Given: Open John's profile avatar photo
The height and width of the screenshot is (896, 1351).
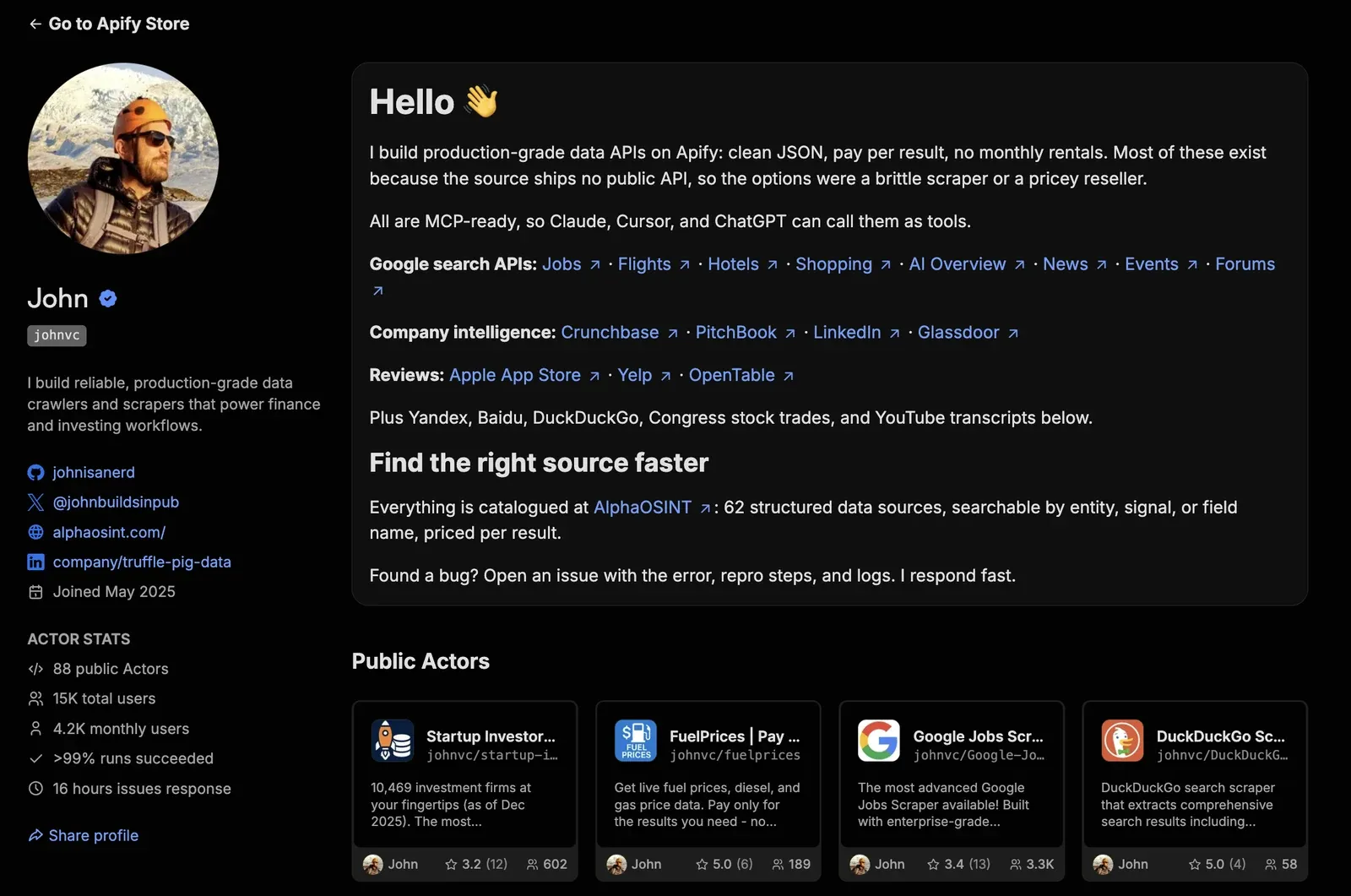Looking at the screenshot, I should coord(123,159).
